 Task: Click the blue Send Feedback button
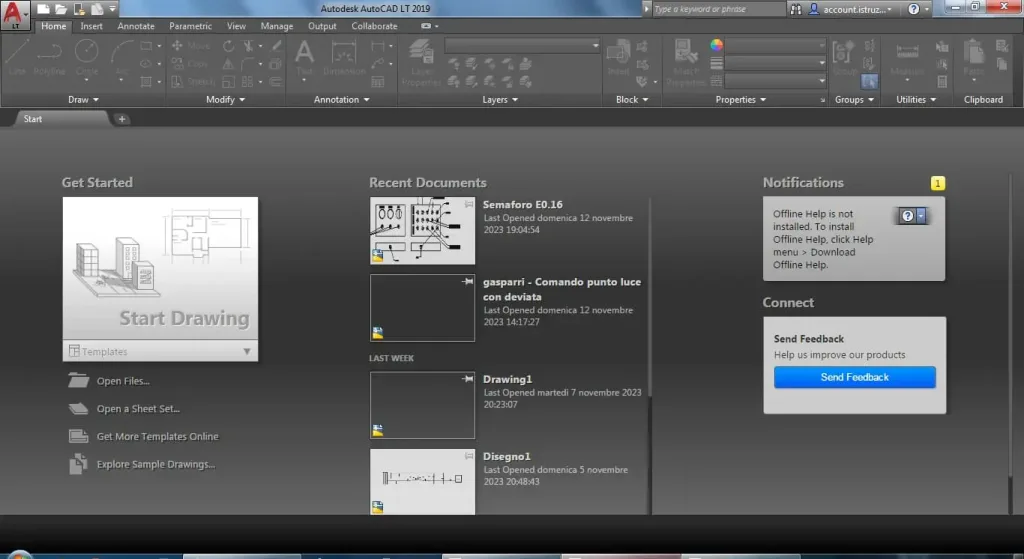pyautogui.click(x=854, y=377)
